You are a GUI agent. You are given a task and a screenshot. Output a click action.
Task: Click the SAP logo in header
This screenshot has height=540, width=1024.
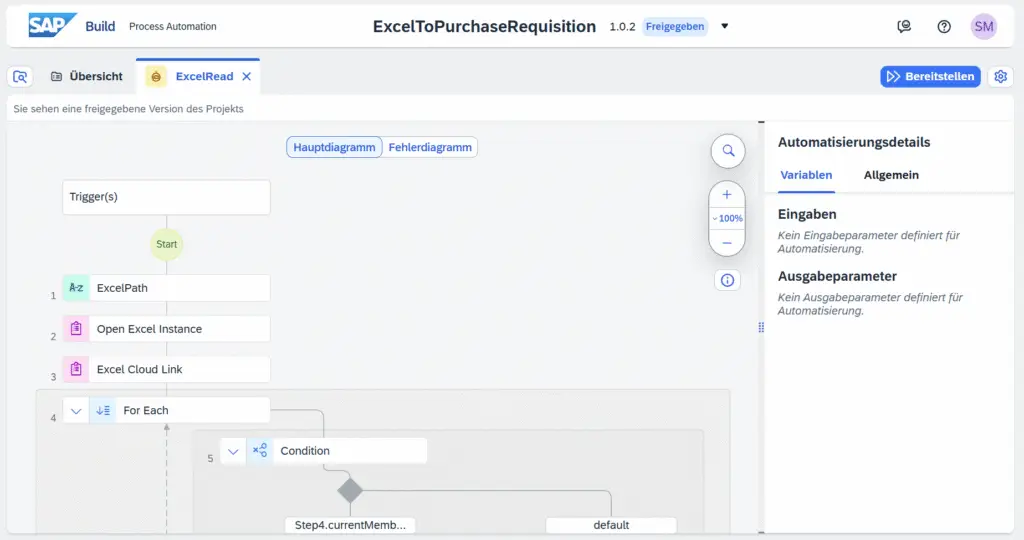click(52, 26)
